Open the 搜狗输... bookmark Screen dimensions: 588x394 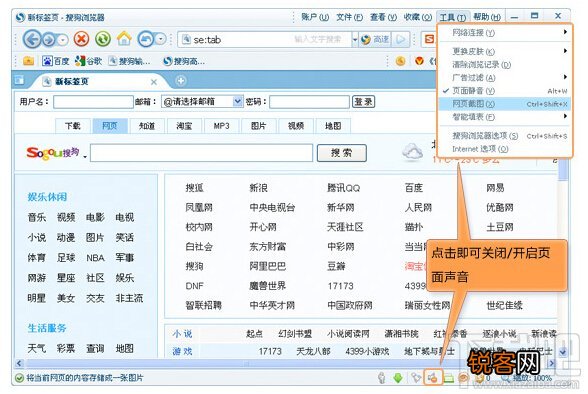(129, 61)
